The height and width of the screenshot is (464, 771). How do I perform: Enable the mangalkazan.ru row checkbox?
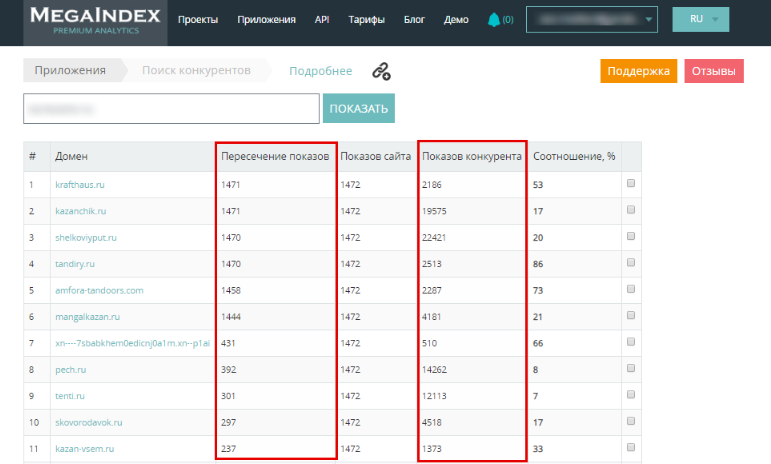tap(631, 316)
